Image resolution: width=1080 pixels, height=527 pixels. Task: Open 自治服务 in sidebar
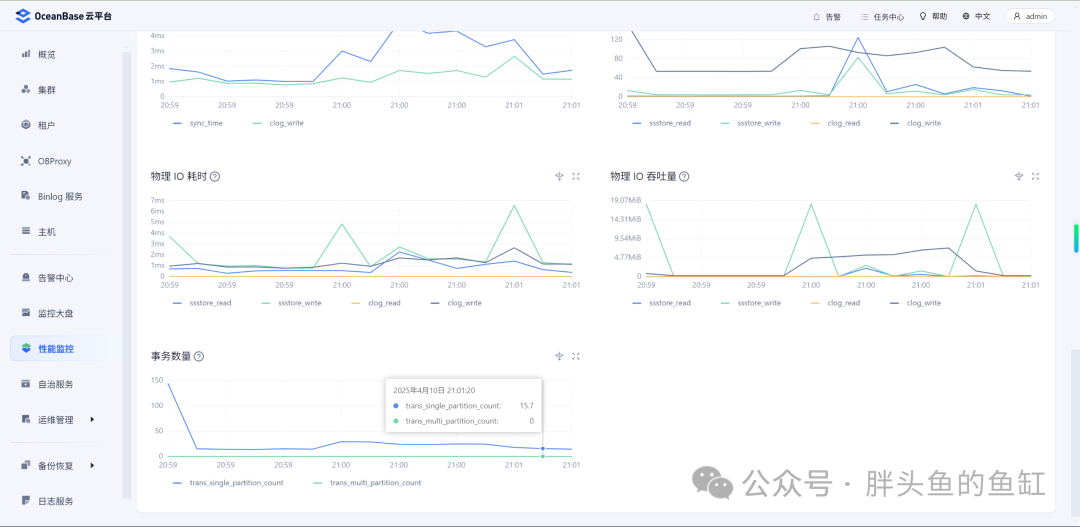pyautogui.click(x=55, y=384)
